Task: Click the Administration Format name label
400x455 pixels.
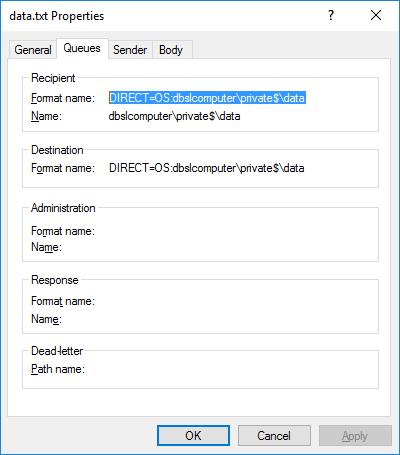Action: [63, 231]
